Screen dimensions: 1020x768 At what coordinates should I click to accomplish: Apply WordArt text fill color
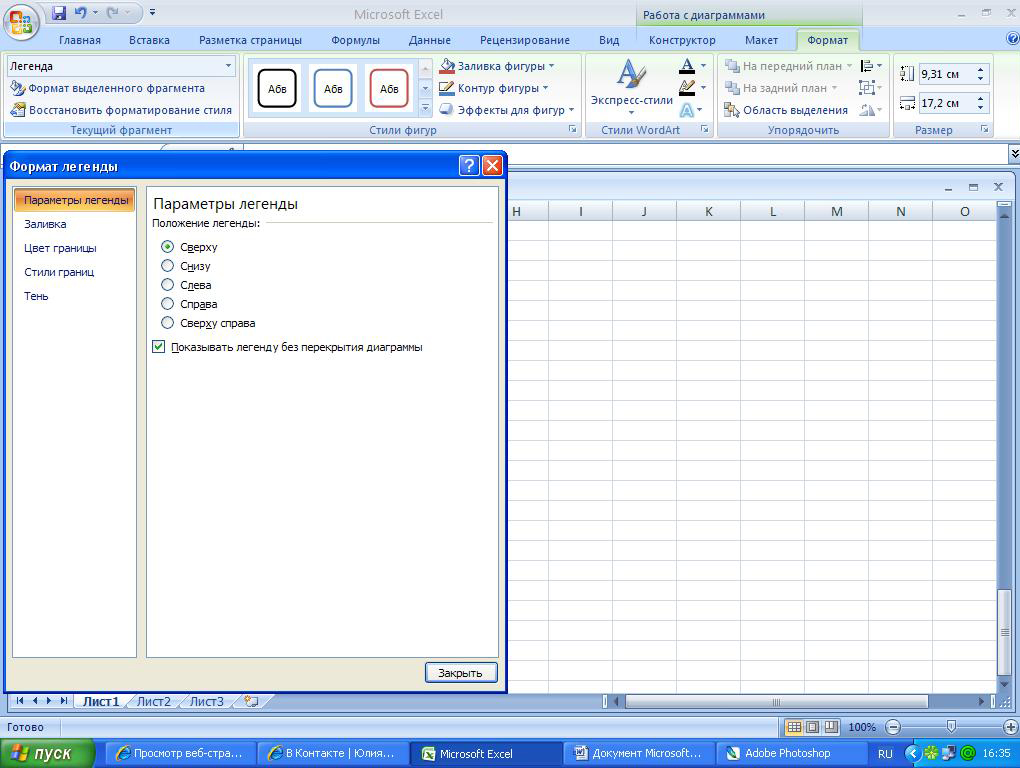pyautogui.click(x=687, y=65)
